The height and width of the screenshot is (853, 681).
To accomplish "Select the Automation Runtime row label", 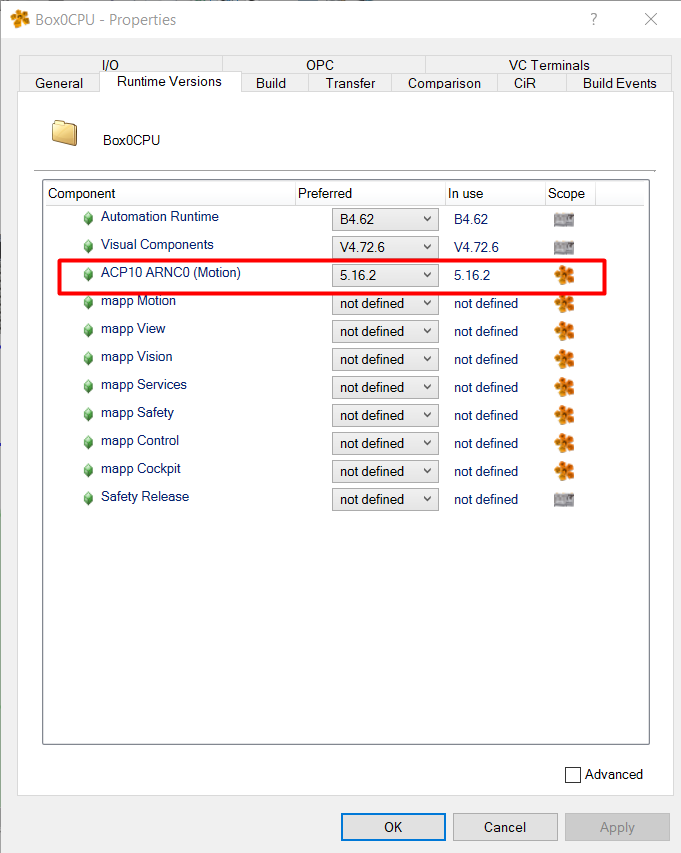I will pyautogui.click(x=160, y=217).
